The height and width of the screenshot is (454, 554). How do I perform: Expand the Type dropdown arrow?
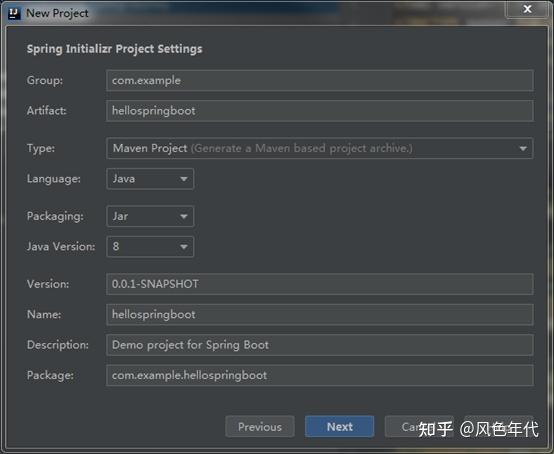click(x=523, y=149)
